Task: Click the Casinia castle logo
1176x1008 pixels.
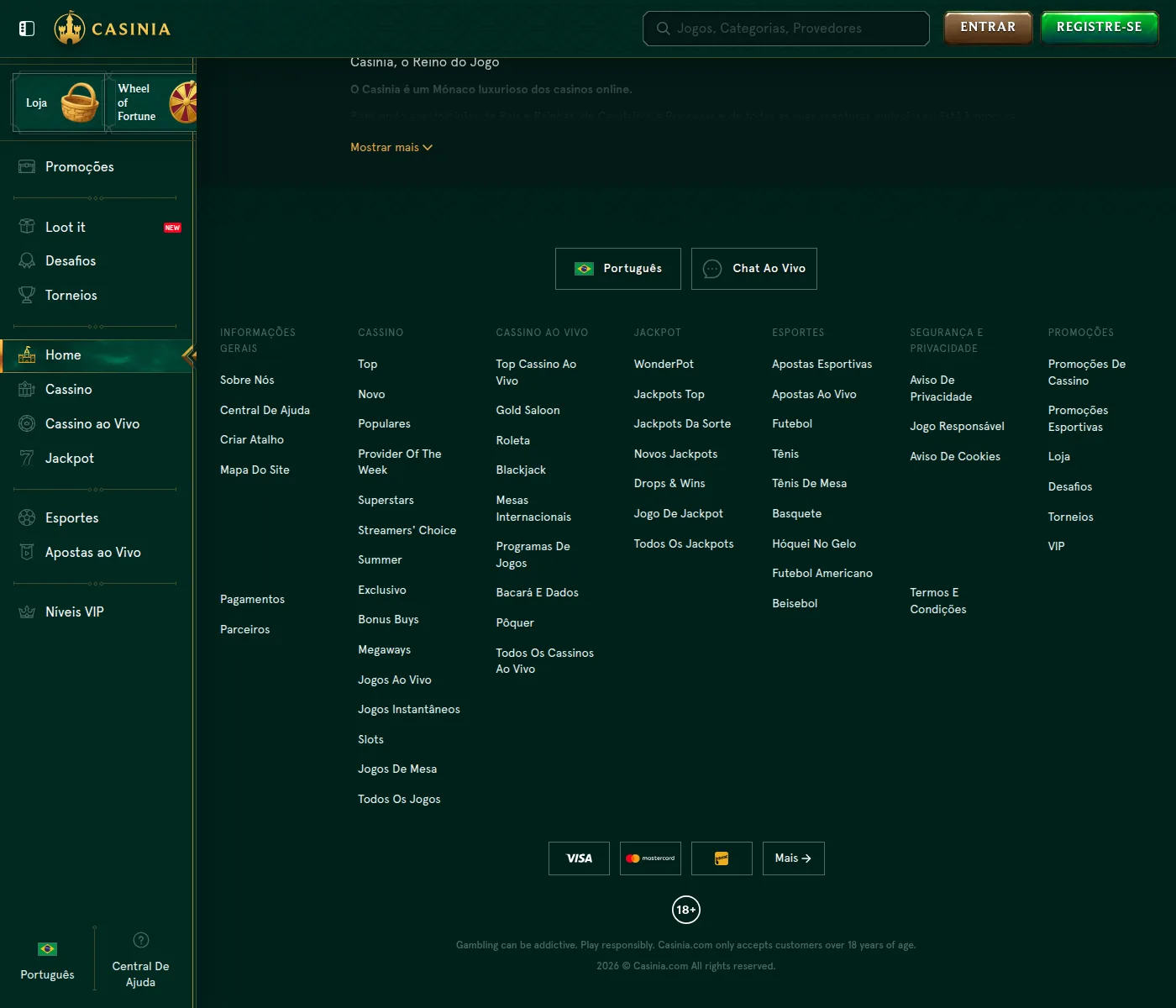Action: pyautogui.click(x=113, y=29)
